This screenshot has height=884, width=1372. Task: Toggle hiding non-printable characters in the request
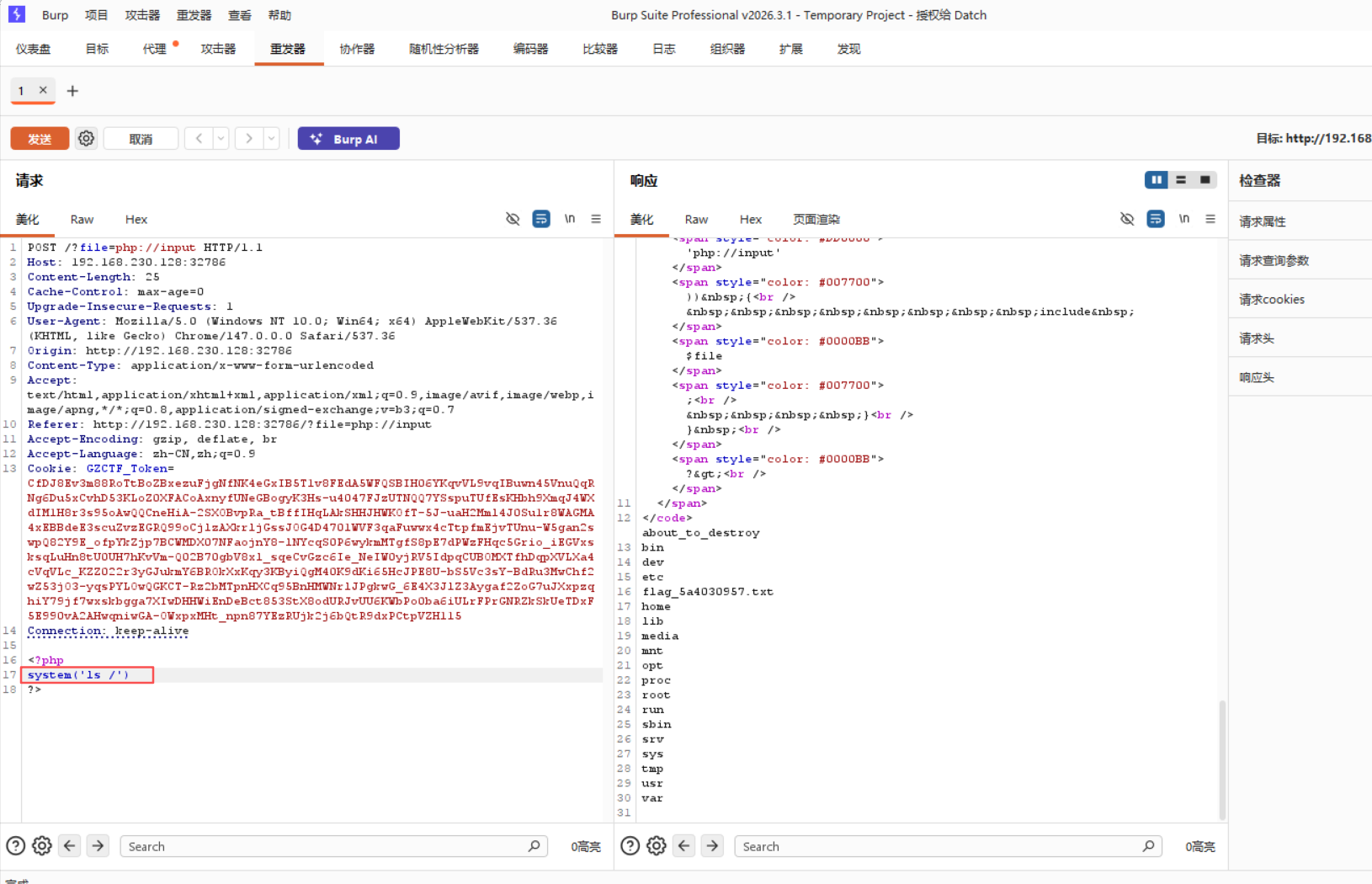click(x=513, y=219)
